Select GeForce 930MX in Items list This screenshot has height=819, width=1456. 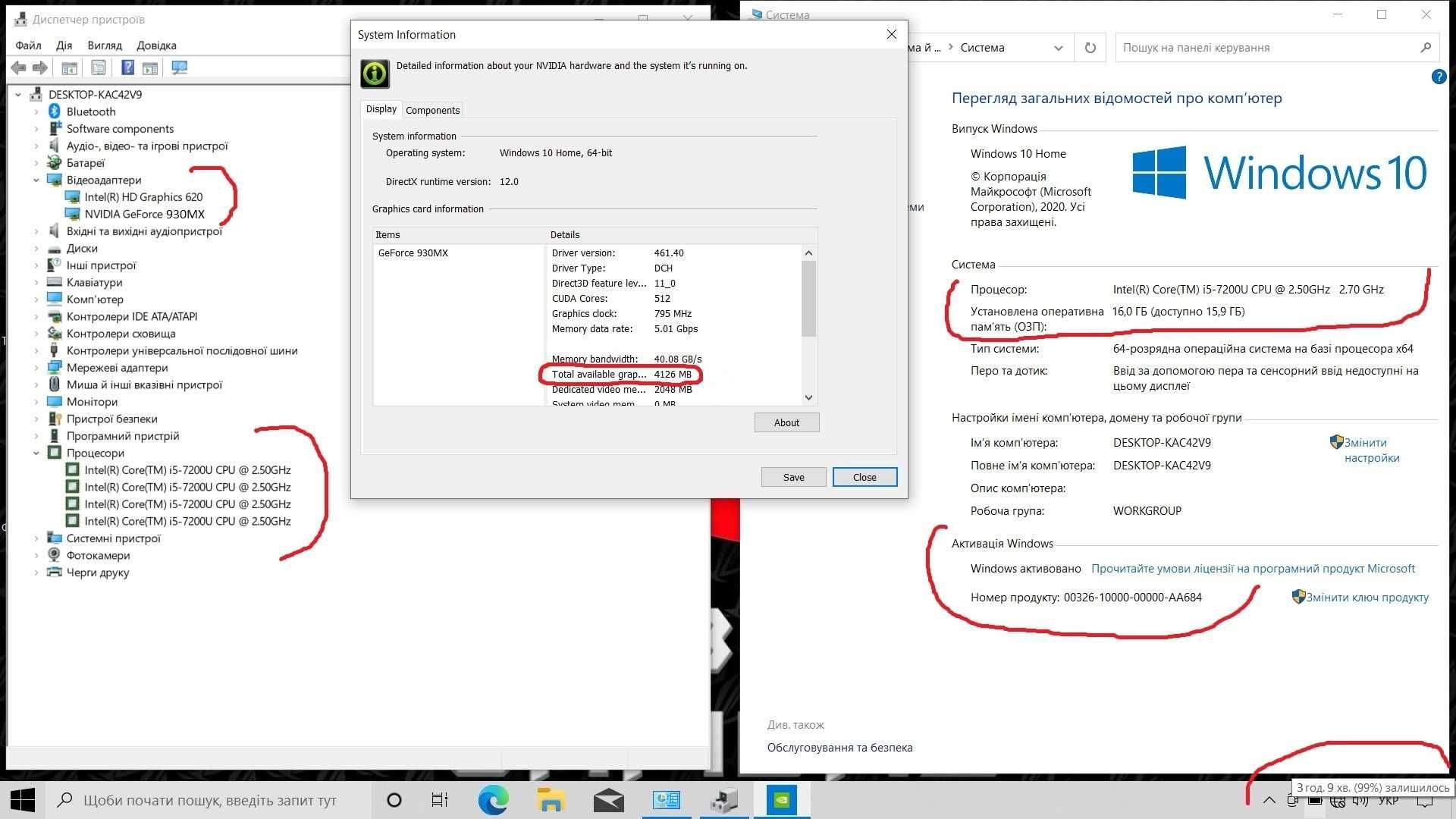pyautogui.click(x=413, y=253)
